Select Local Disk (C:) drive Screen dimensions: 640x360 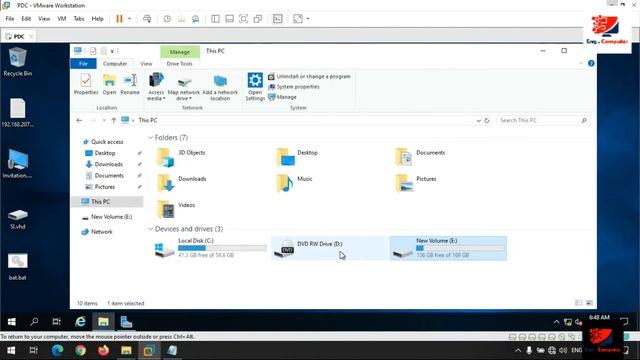coord(211,248)
